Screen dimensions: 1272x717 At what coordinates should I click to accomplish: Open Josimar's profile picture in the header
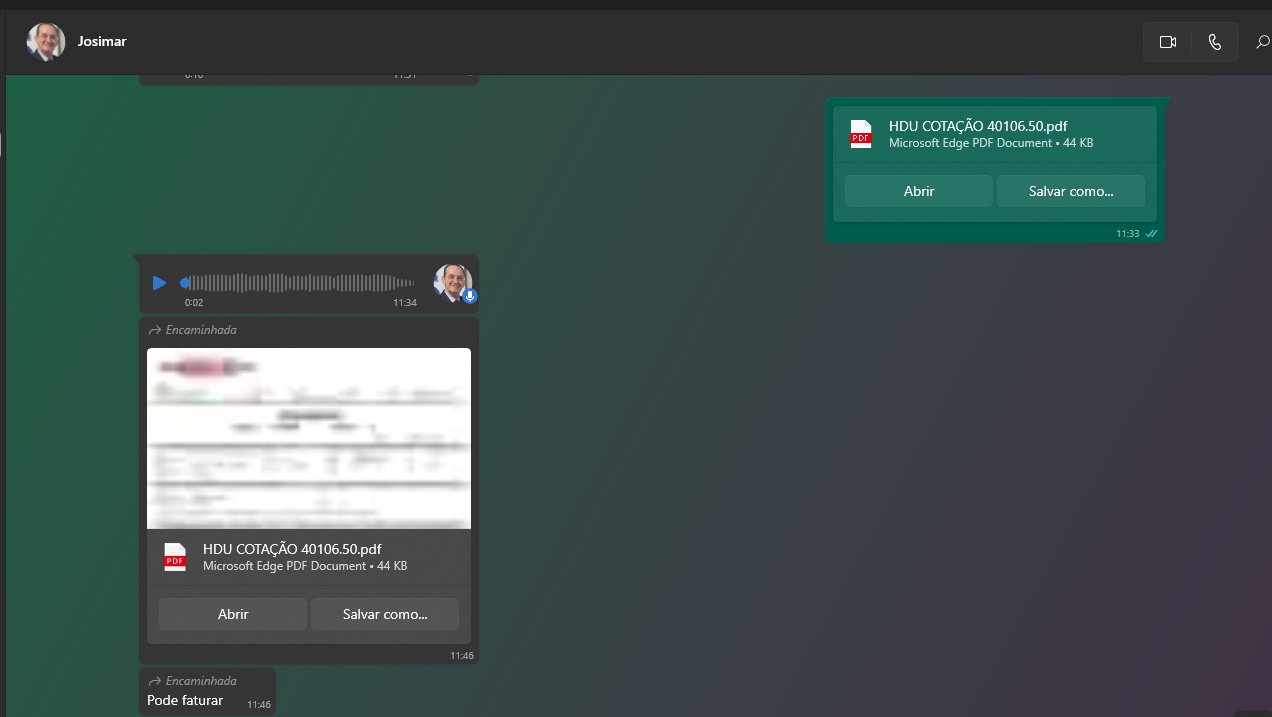[x=46, y=42]
